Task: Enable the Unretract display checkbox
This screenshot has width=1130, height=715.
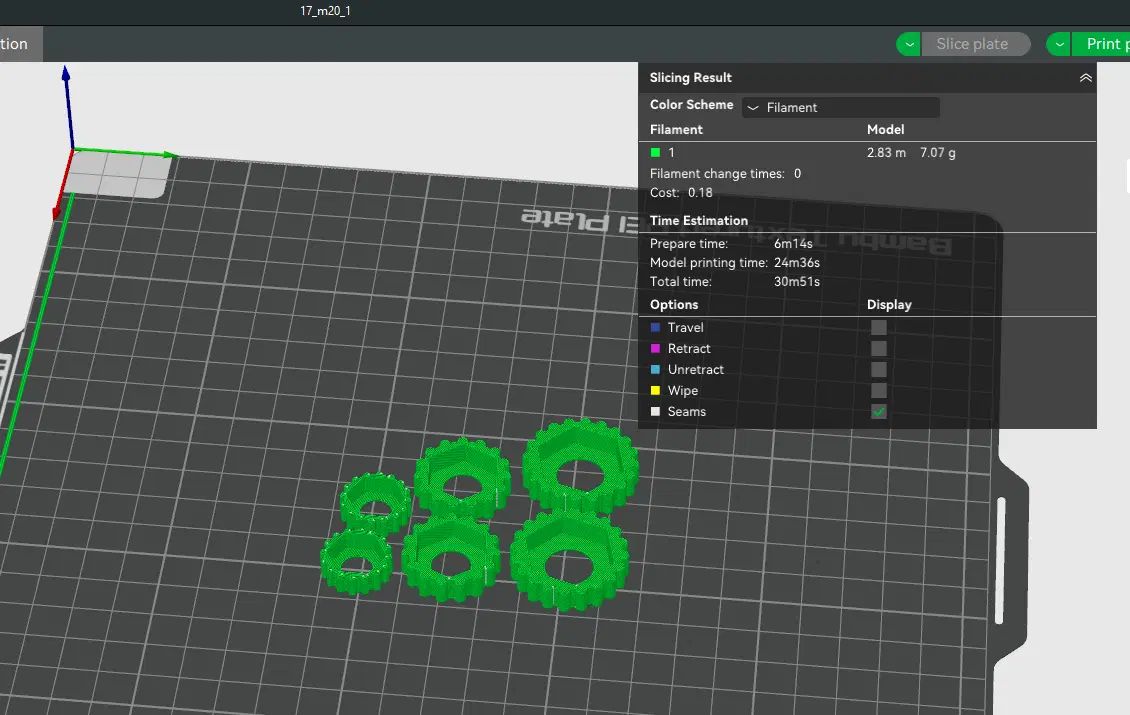Action: (x=878, y=369)
